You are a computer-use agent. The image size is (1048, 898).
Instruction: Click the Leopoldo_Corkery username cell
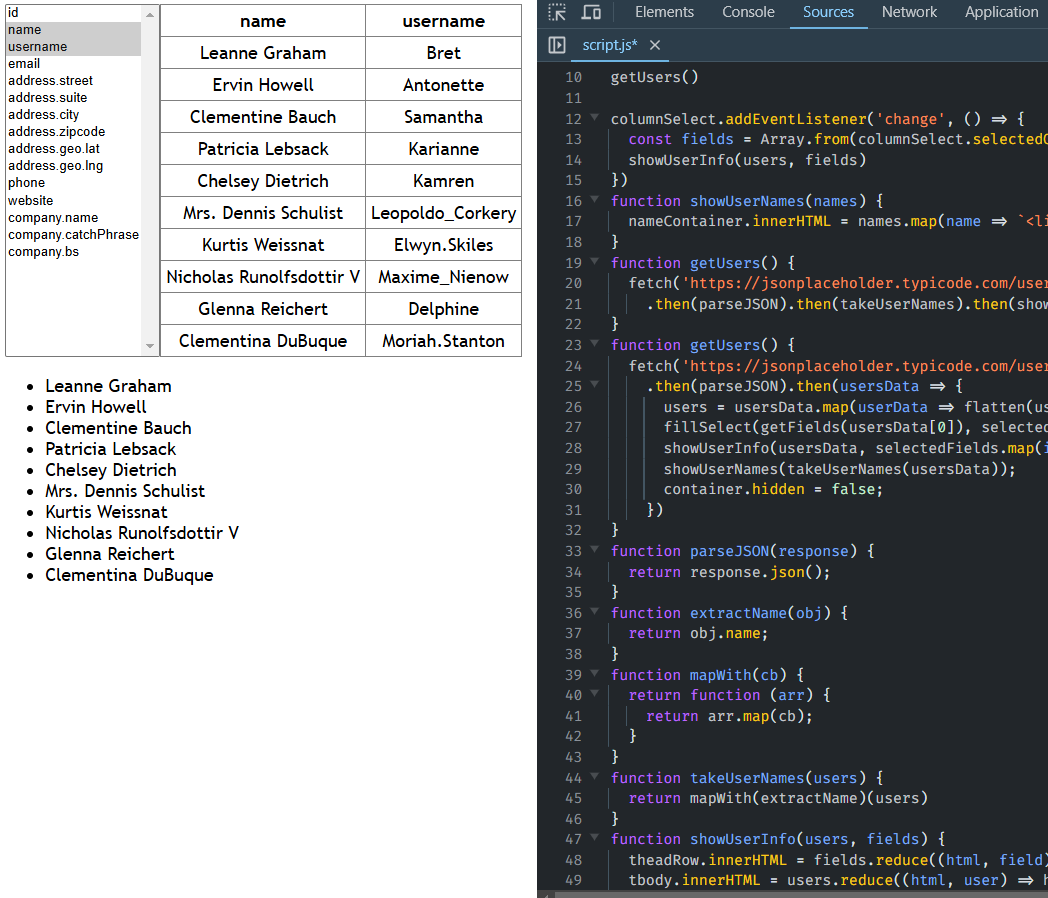tap(443, 213)
